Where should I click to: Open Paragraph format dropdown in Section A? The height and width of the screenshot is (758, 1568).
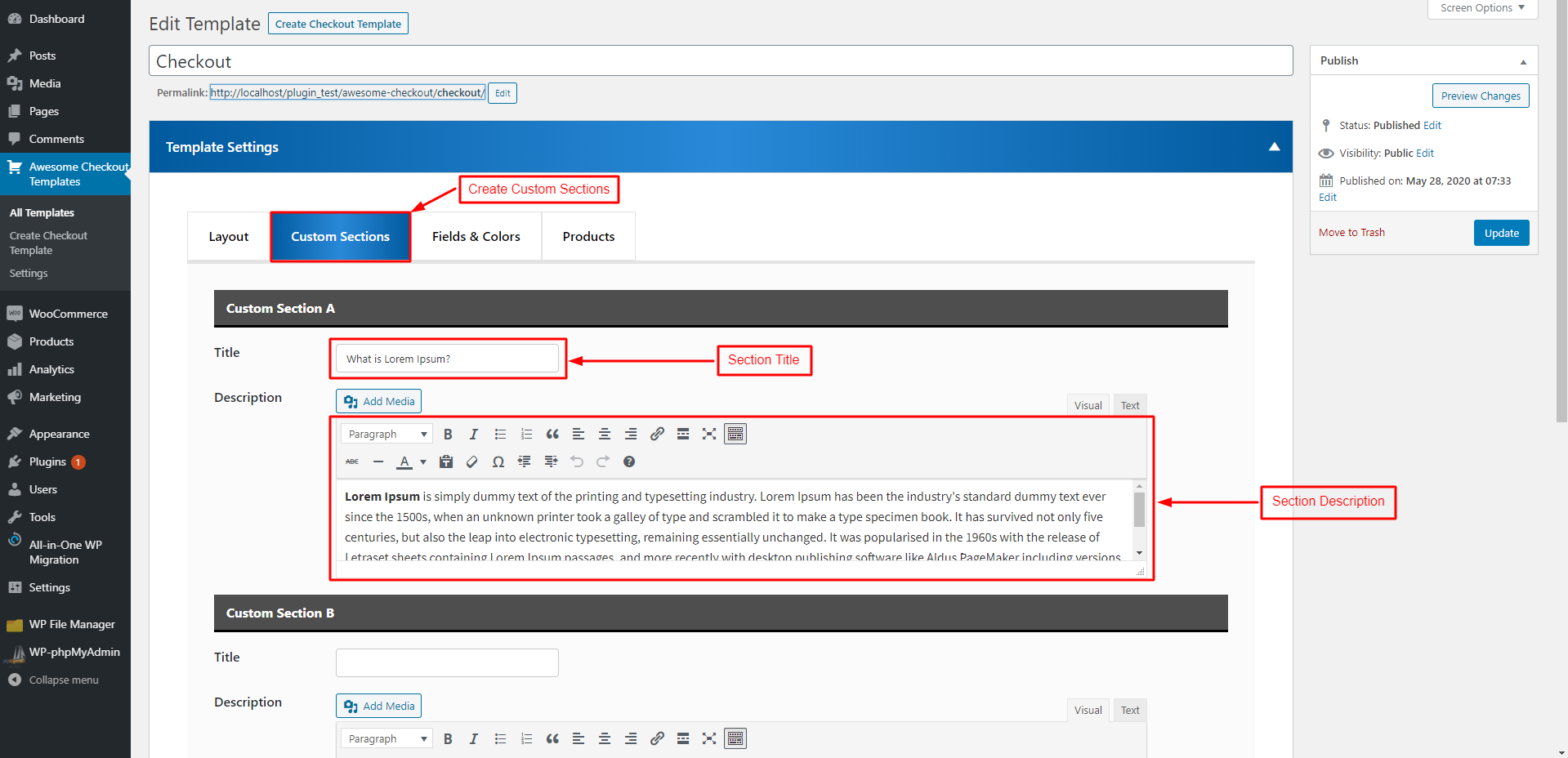tap(386, 434)
